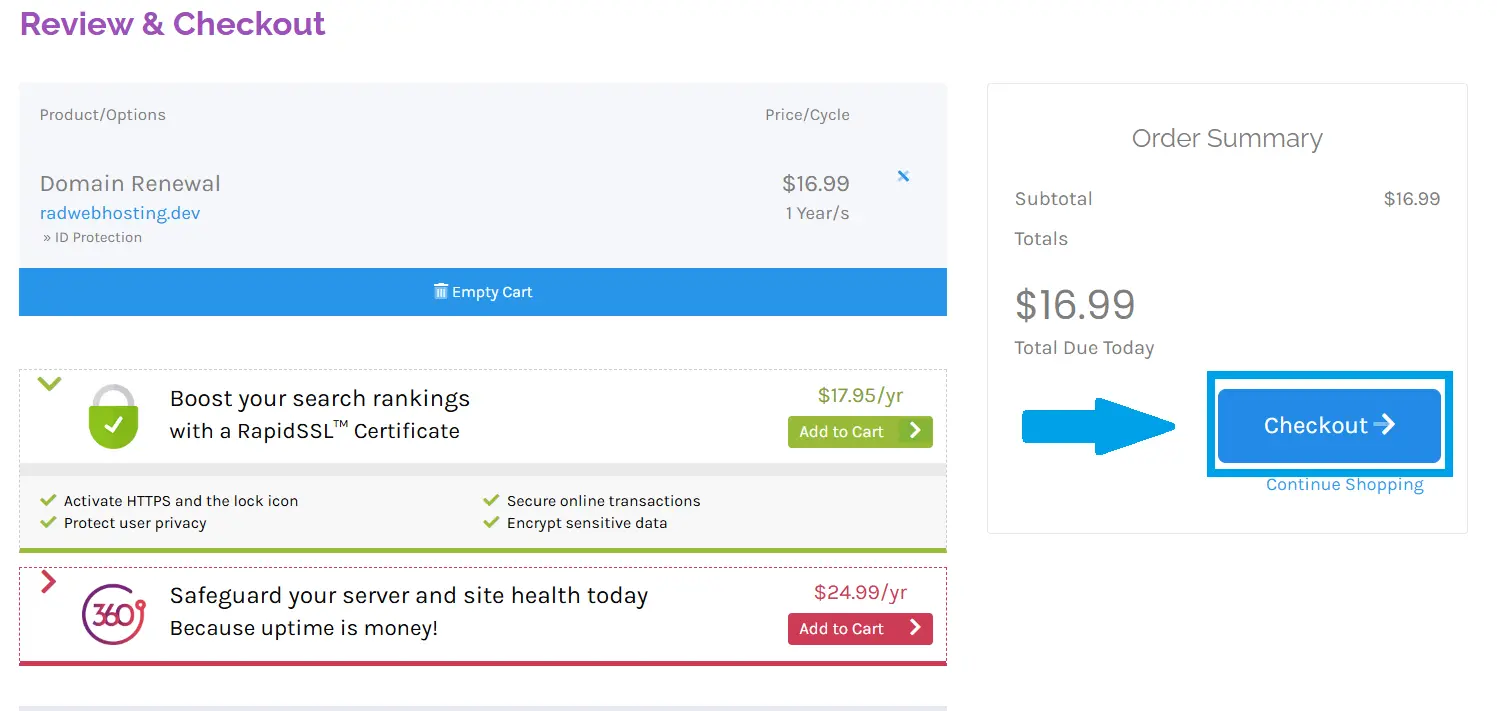Click the green checkmark beside Activate HTTPS
The image size is (1497, 711).
pyautogui.click(x=49, y=500)
